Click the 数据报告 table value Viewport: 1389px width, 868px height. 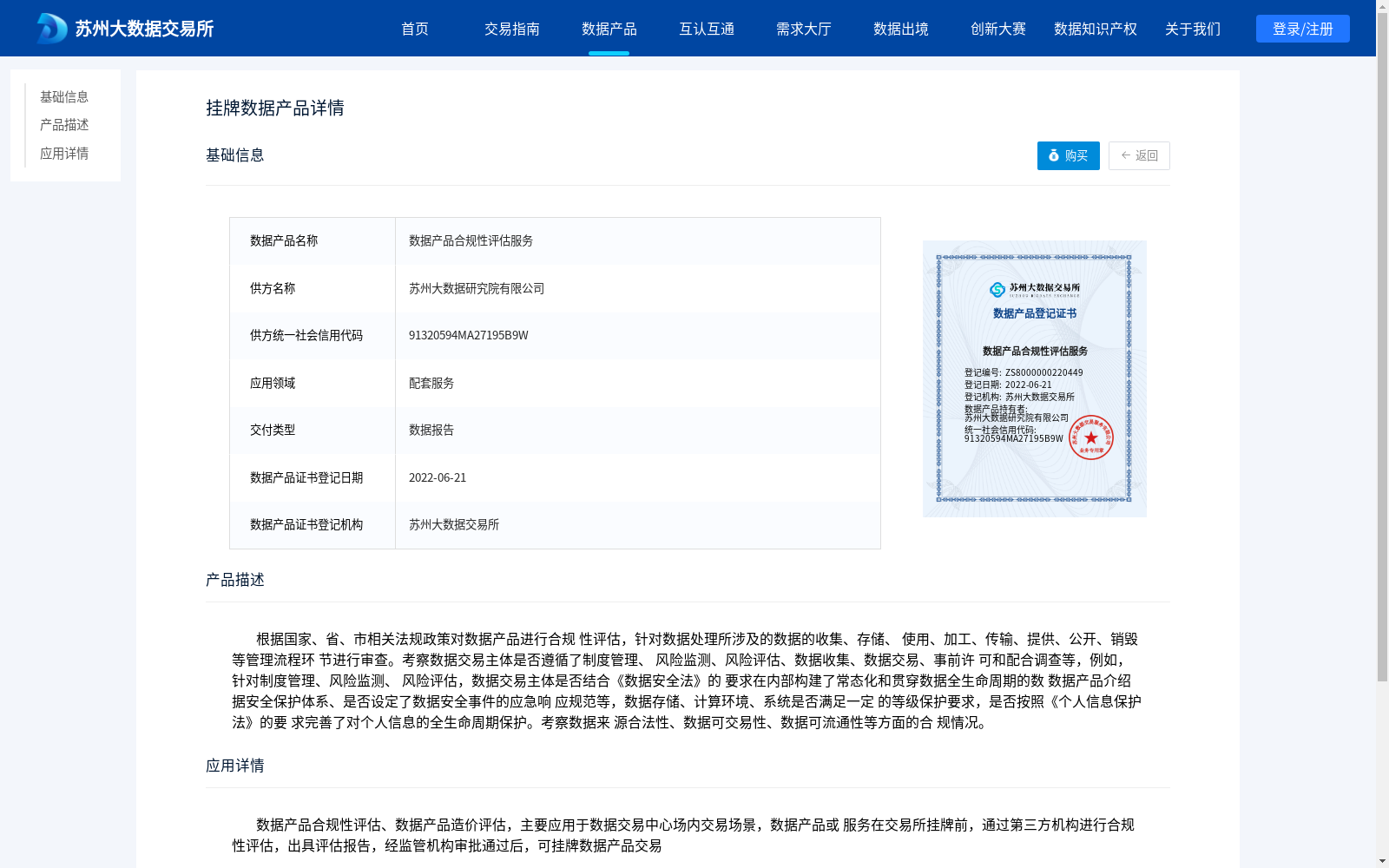pyautogui.click(x=431, y=430)
